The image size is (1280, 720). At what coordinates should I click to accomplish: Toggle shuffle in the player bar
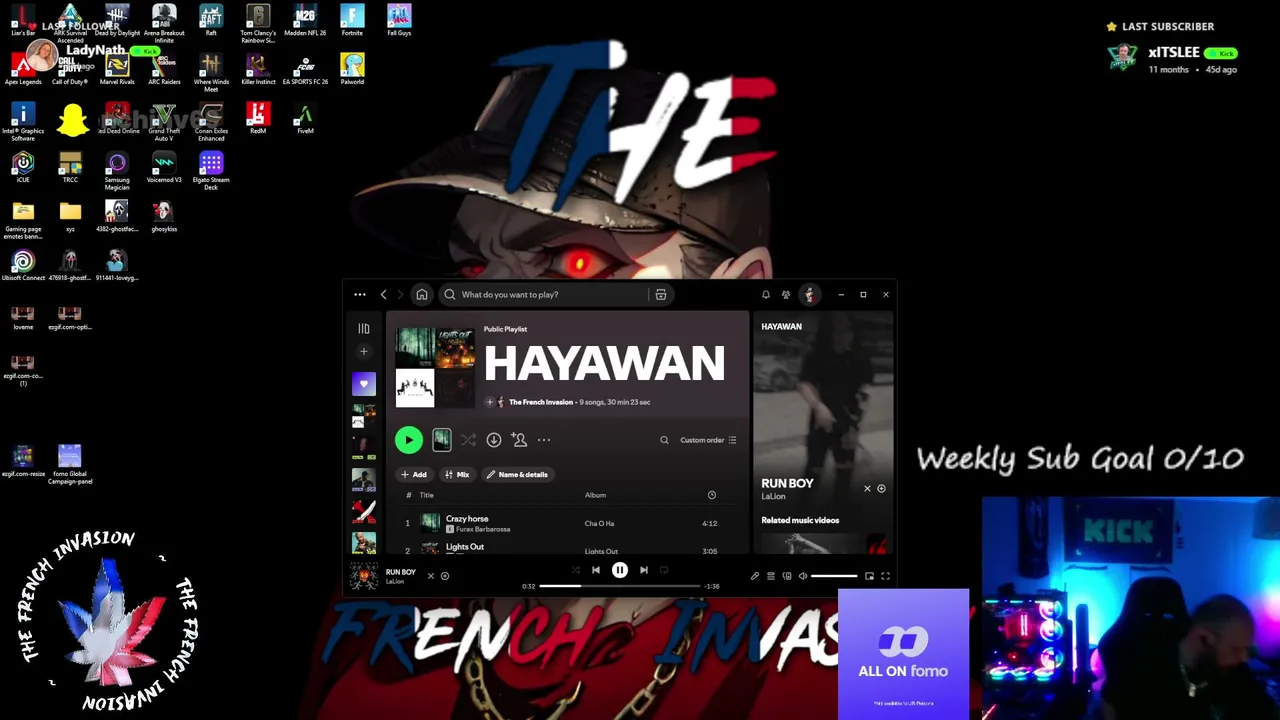coord(575,570)
